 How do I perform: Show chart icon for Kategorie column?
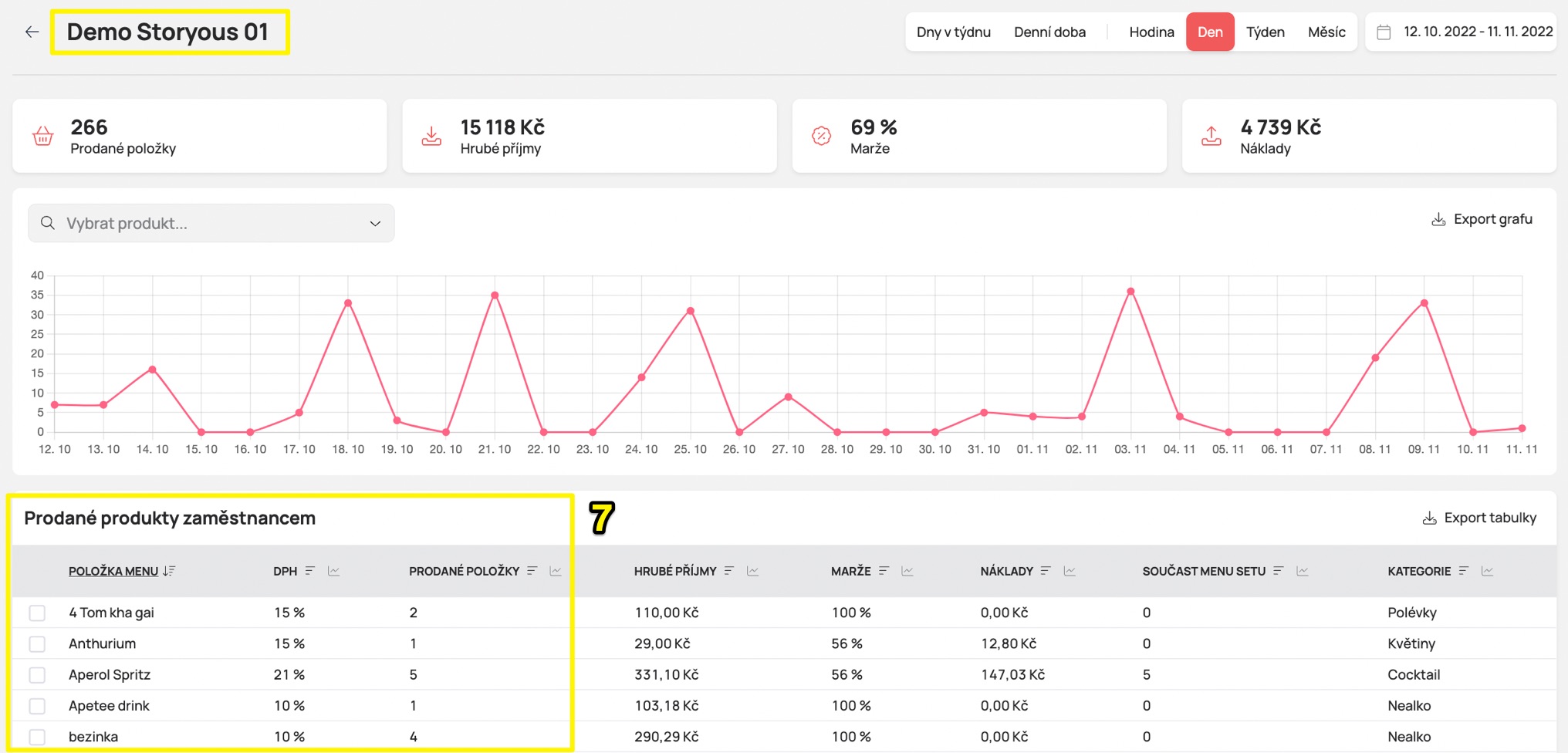[1488, 571]
